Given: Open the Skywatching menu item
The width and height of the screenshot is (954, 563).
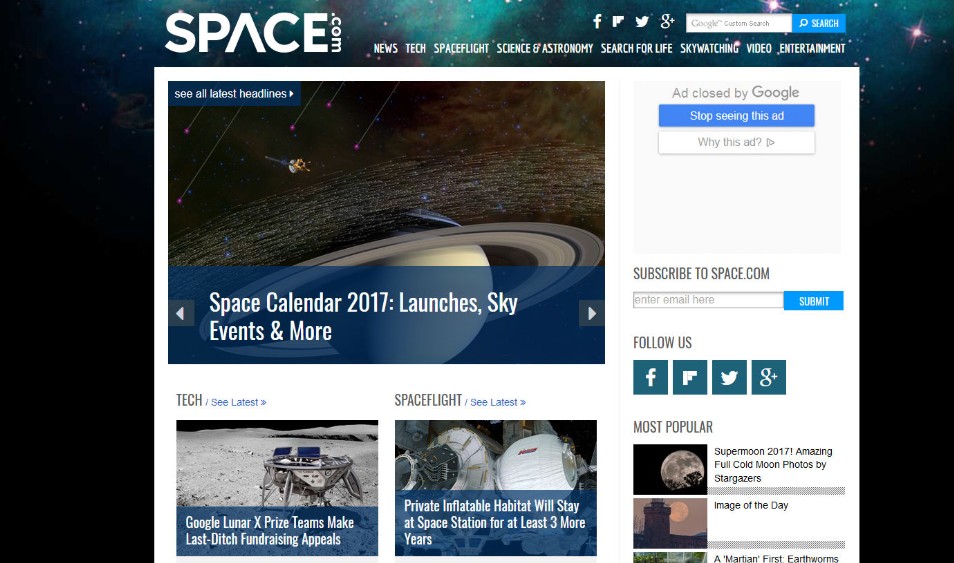Looking at the screenshot, I should point(709,49).
